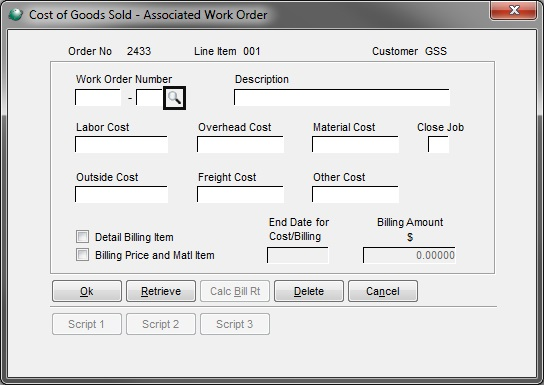Select the Freight Cost field
Viewport: 544px width, 385px height.
coord(240,194)
